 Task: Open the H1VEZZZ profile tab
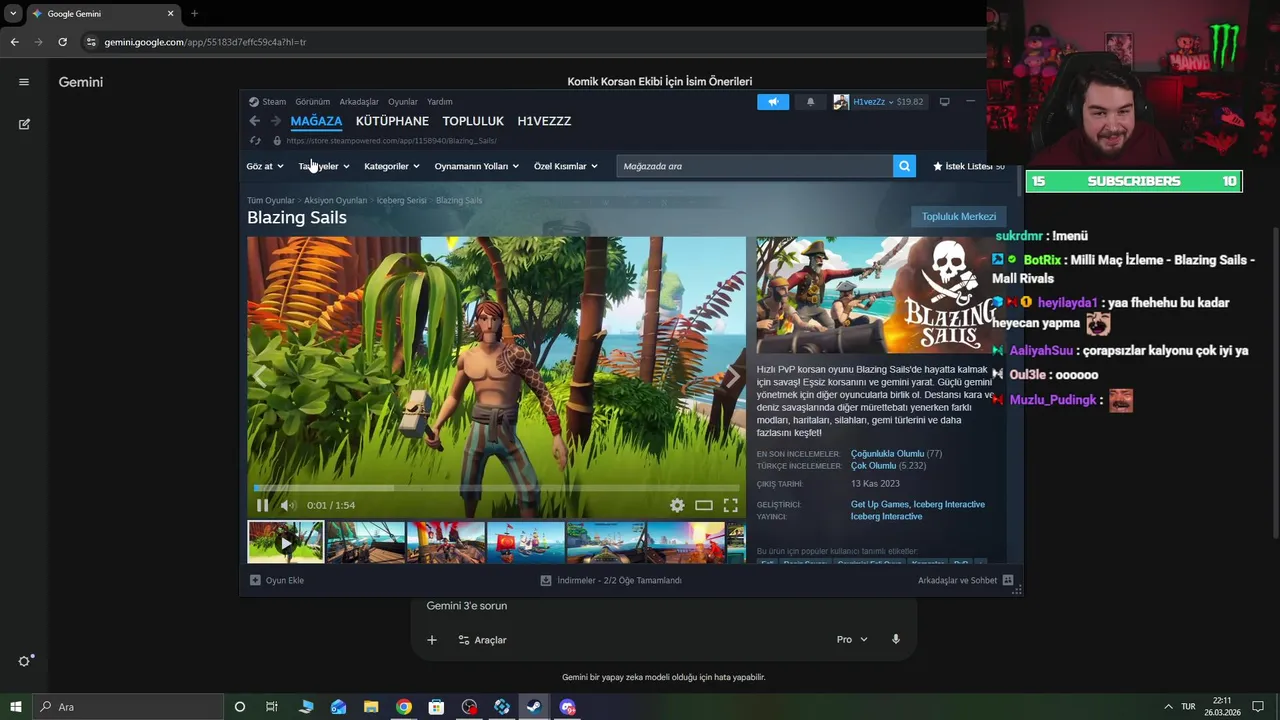544,121
